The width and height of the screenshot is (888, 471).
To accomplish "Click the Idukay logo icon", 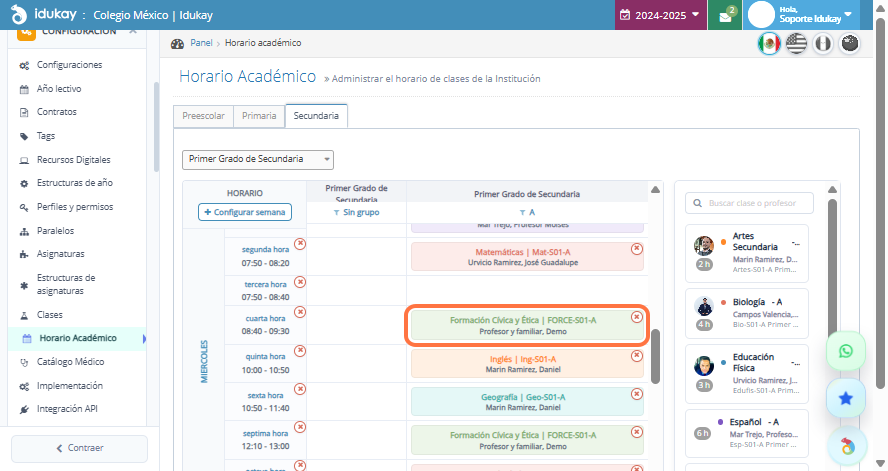I will (x=19, y=14).
